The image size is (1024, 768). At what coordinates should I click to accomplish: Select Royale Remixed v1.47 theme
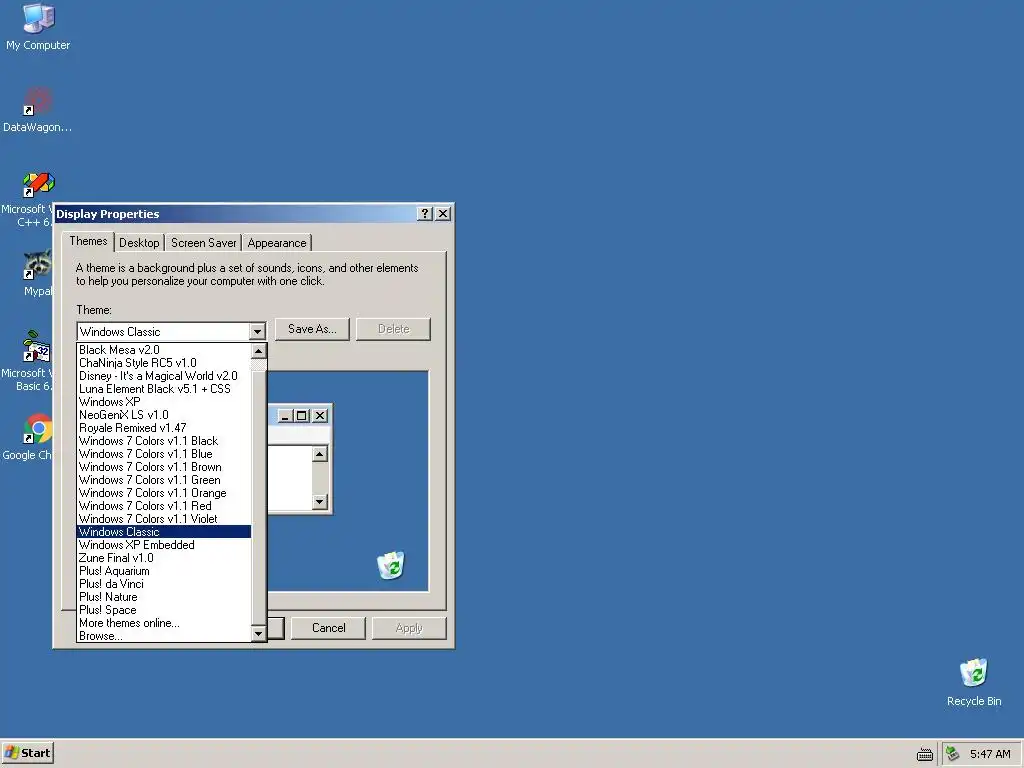164,428
